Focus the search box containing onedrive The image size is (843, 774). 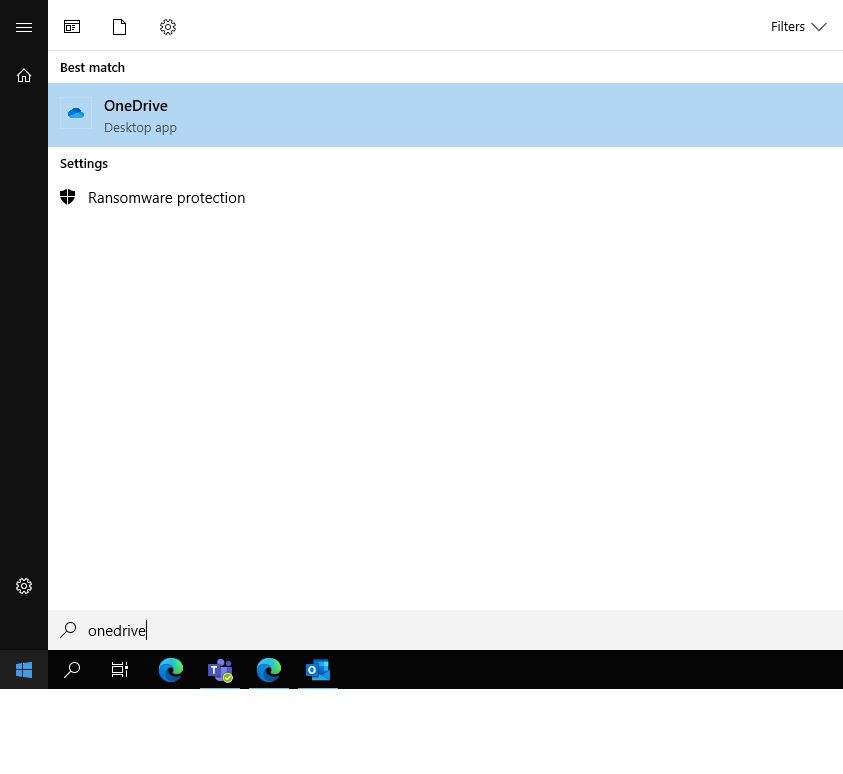[445, 630]
